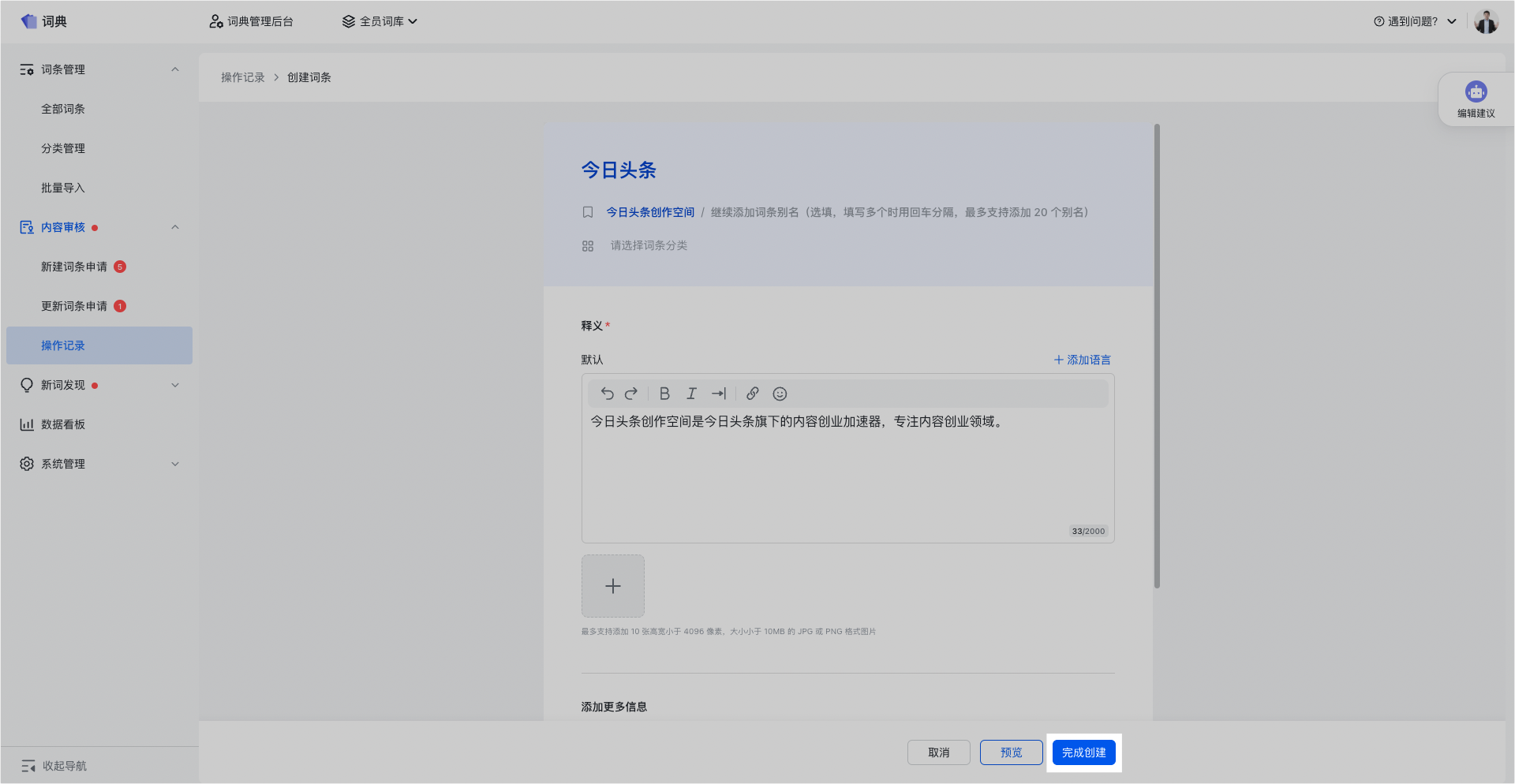Open the 请选择词条分类 selector
Image resolution: width=1515 pixels, height=784 pixels.
pyautogui.click(x=649, y=245)
